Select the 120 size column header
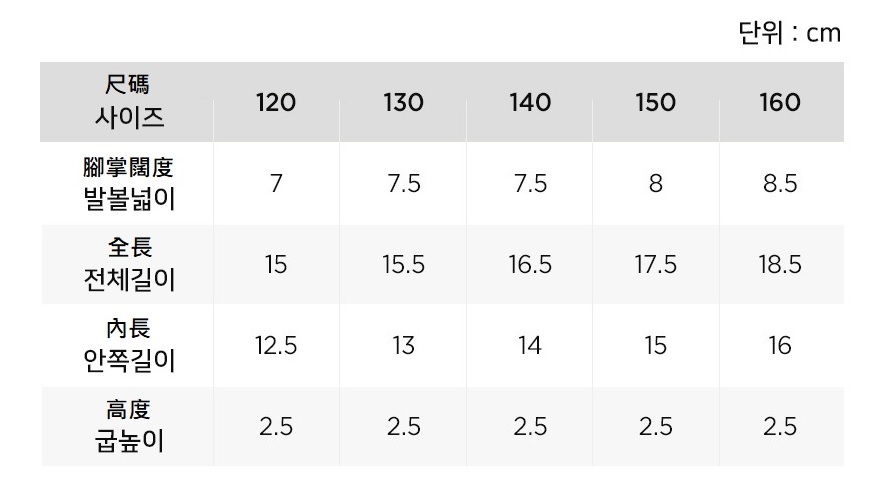The image size is (890, 494). tap(276, 103)
